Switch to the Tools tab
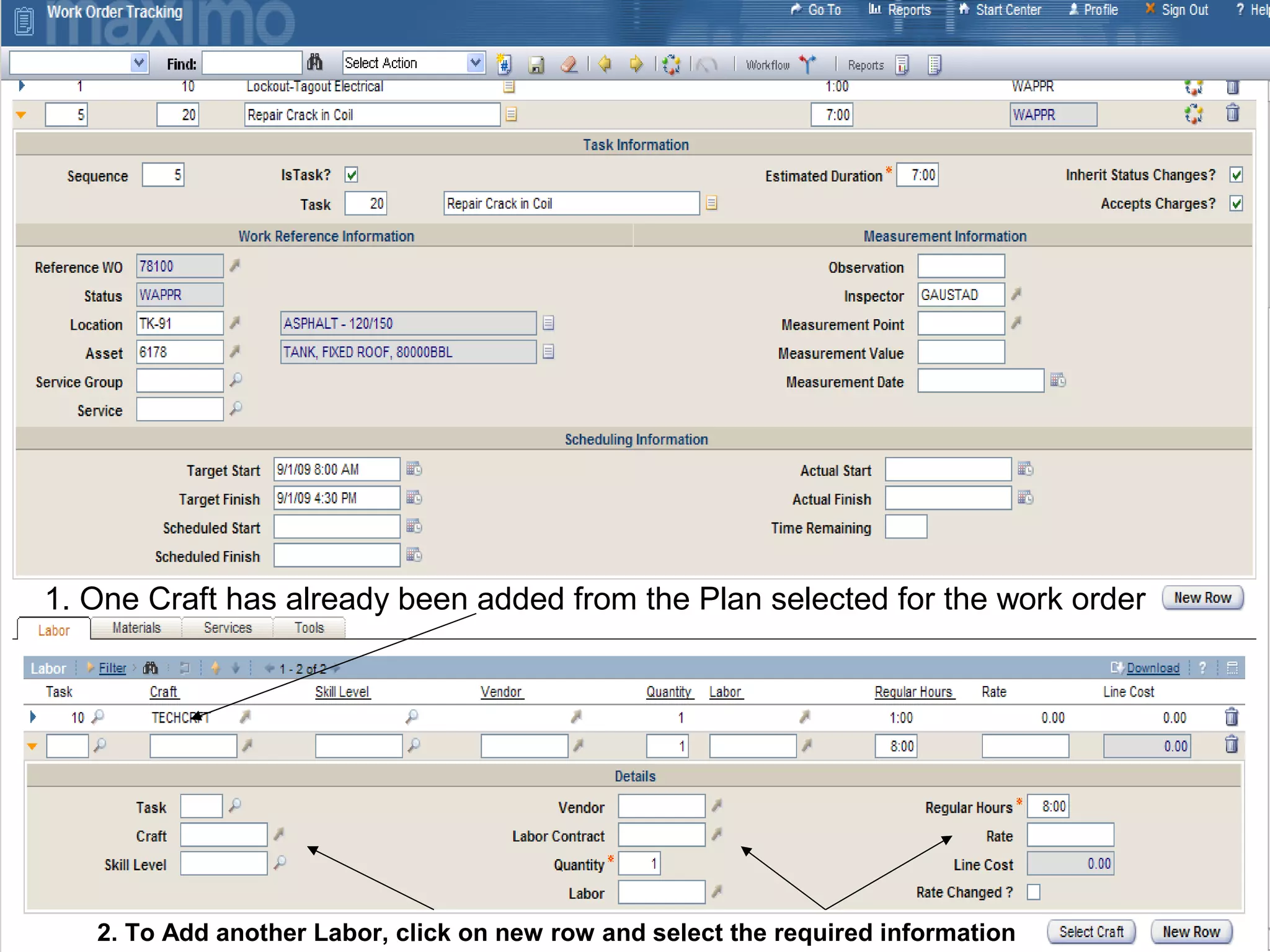 [309, 628]
